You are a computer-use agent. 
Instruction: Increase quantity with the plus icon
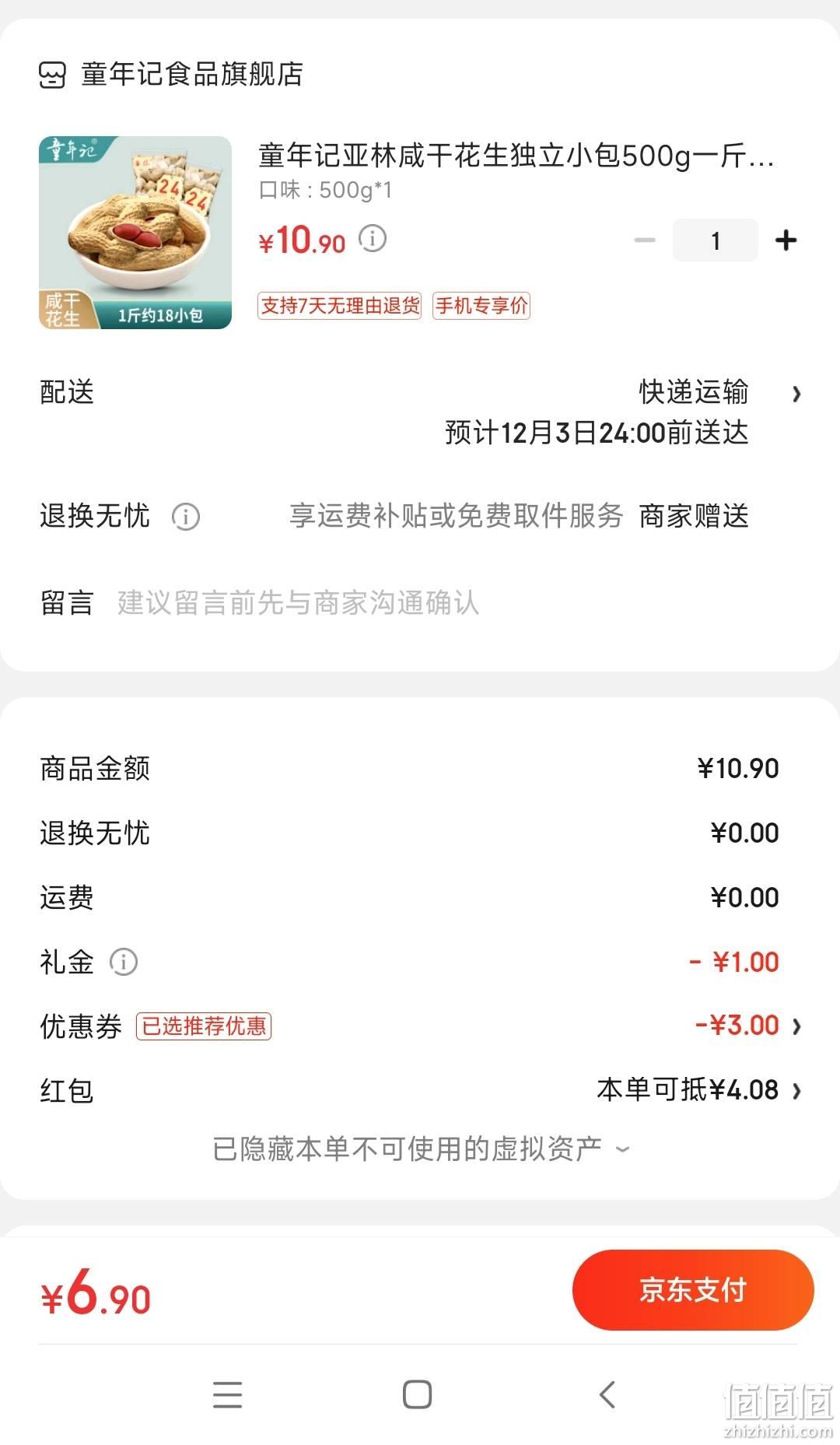pyautogui.click(x=786, y=240)
